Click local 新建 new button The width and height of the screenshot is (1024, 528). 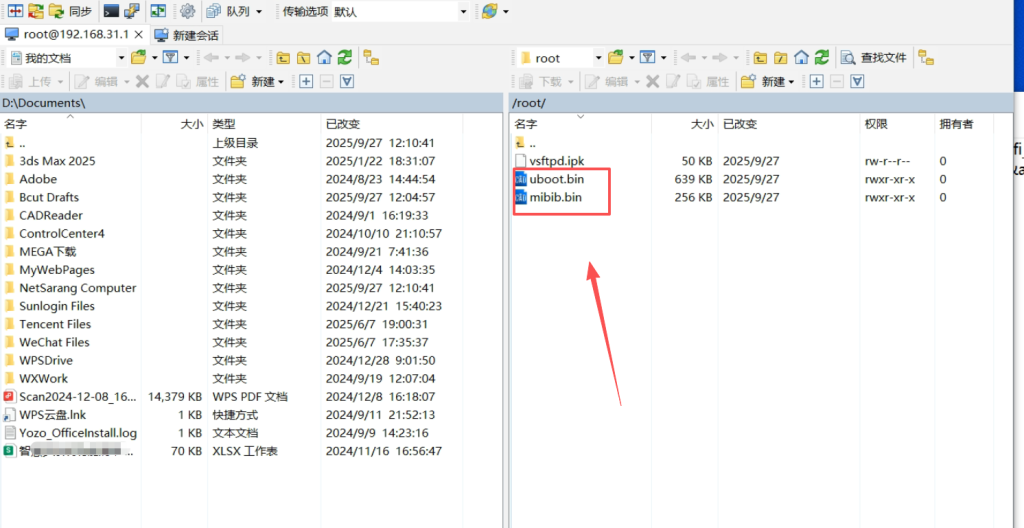[257, 82]
